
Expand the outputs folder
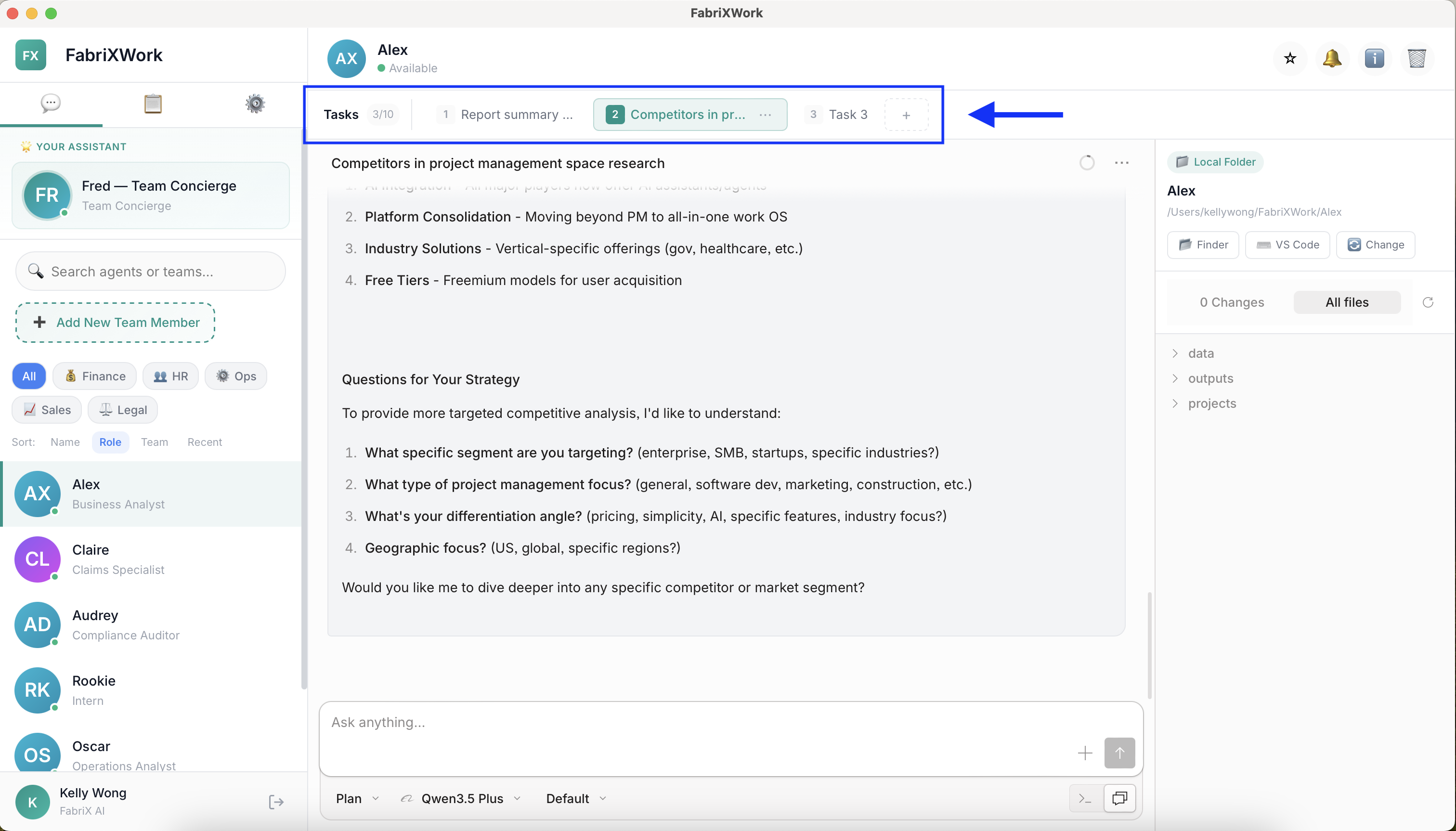pyautogui.click(x=1210, y=378)
